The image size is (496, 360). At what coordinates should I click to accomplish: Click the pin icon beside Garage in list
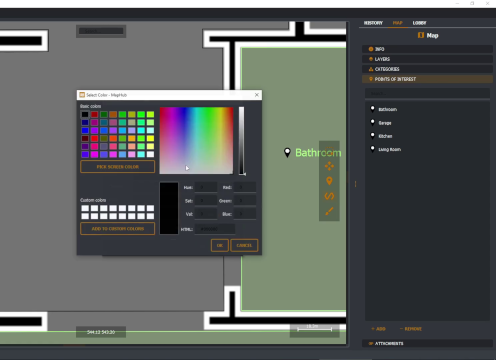pyautogui.click(x=373, y=122)
